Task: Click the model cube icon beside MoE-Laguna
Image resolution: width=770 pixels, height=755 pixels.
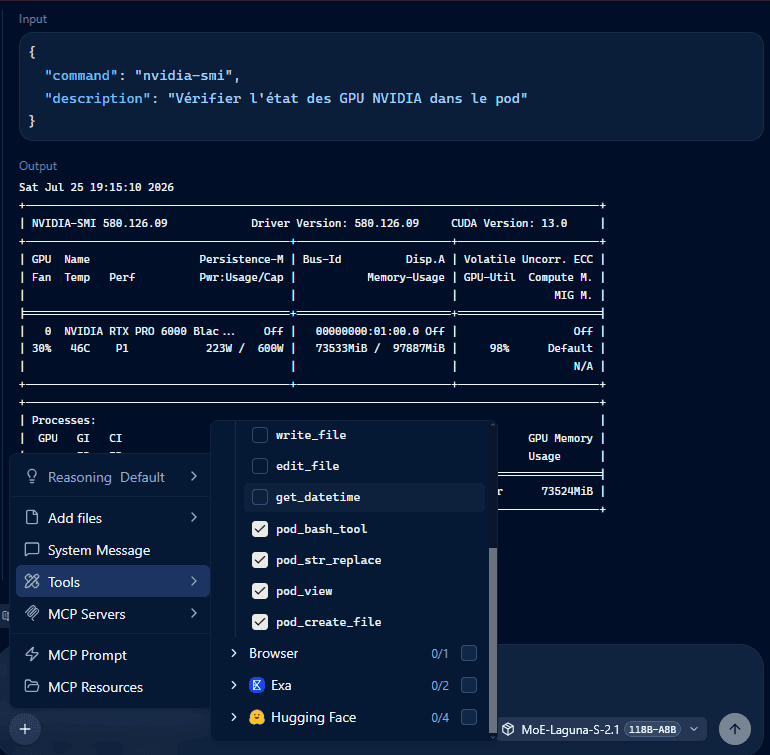Action: [x=508, y=729]
